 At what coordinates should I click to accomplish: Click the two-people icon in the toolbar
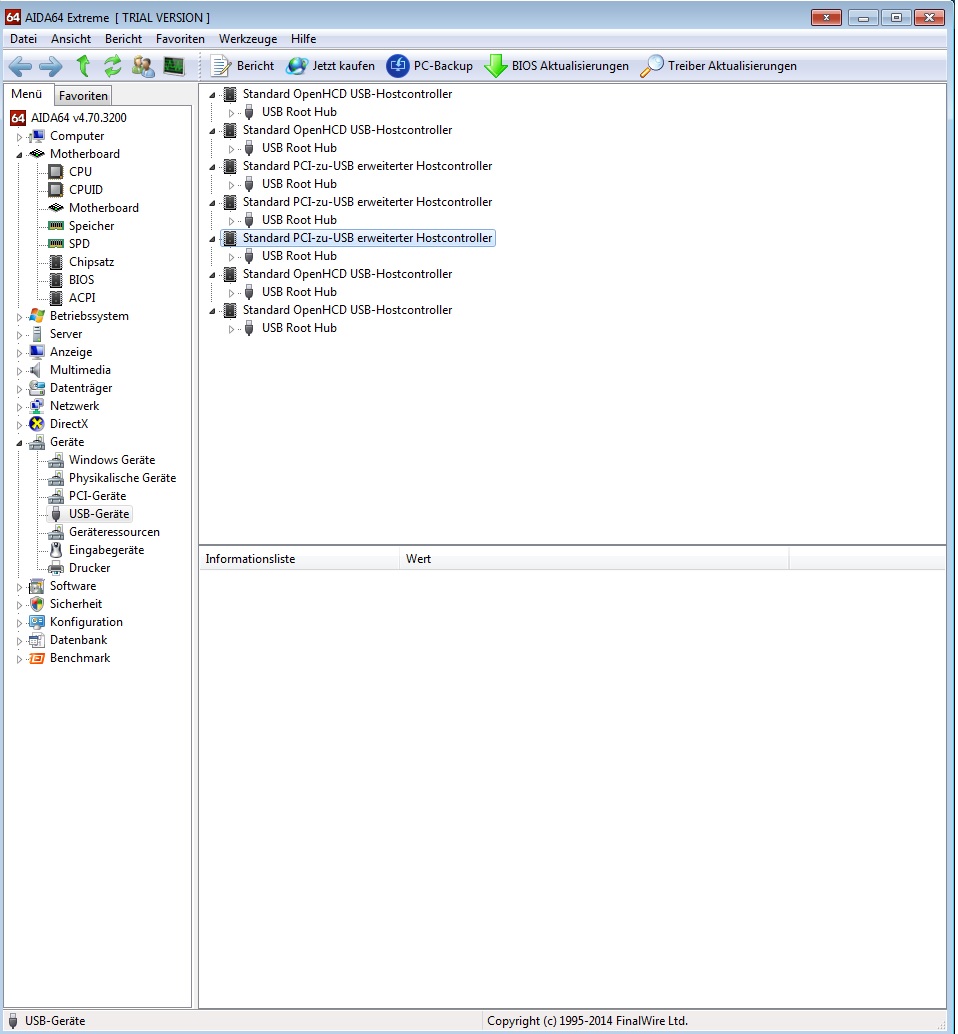[x=143, y=66]
